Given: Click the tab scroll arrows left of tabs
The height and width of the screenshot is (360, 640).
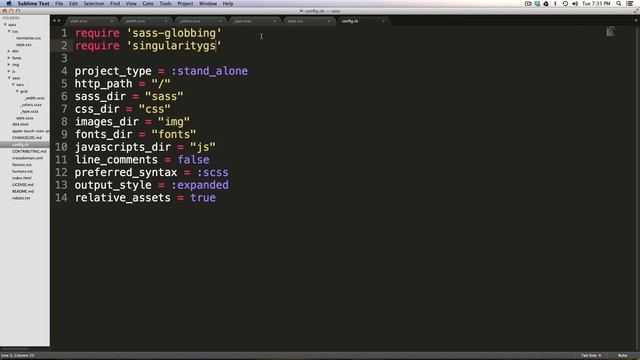Looking at the screenshot, I should [x=56, y=20].
